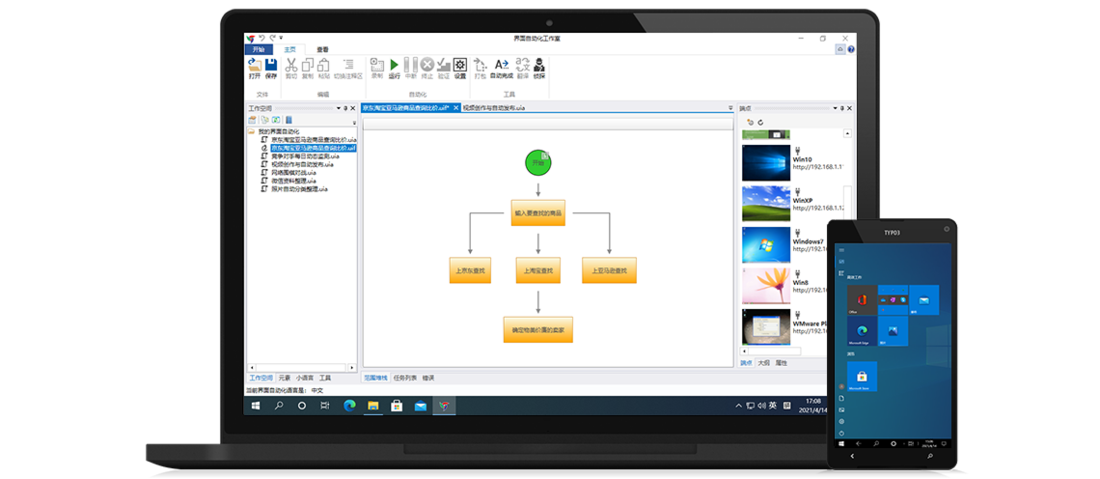
Task: Switch to the 主页 ribbon tab
Action: tap(290, 49)
